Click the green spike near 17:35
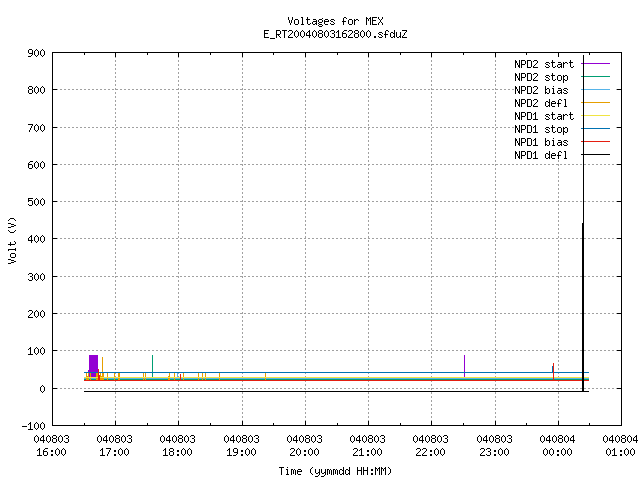The image size is (640, 480). point(152,366)
